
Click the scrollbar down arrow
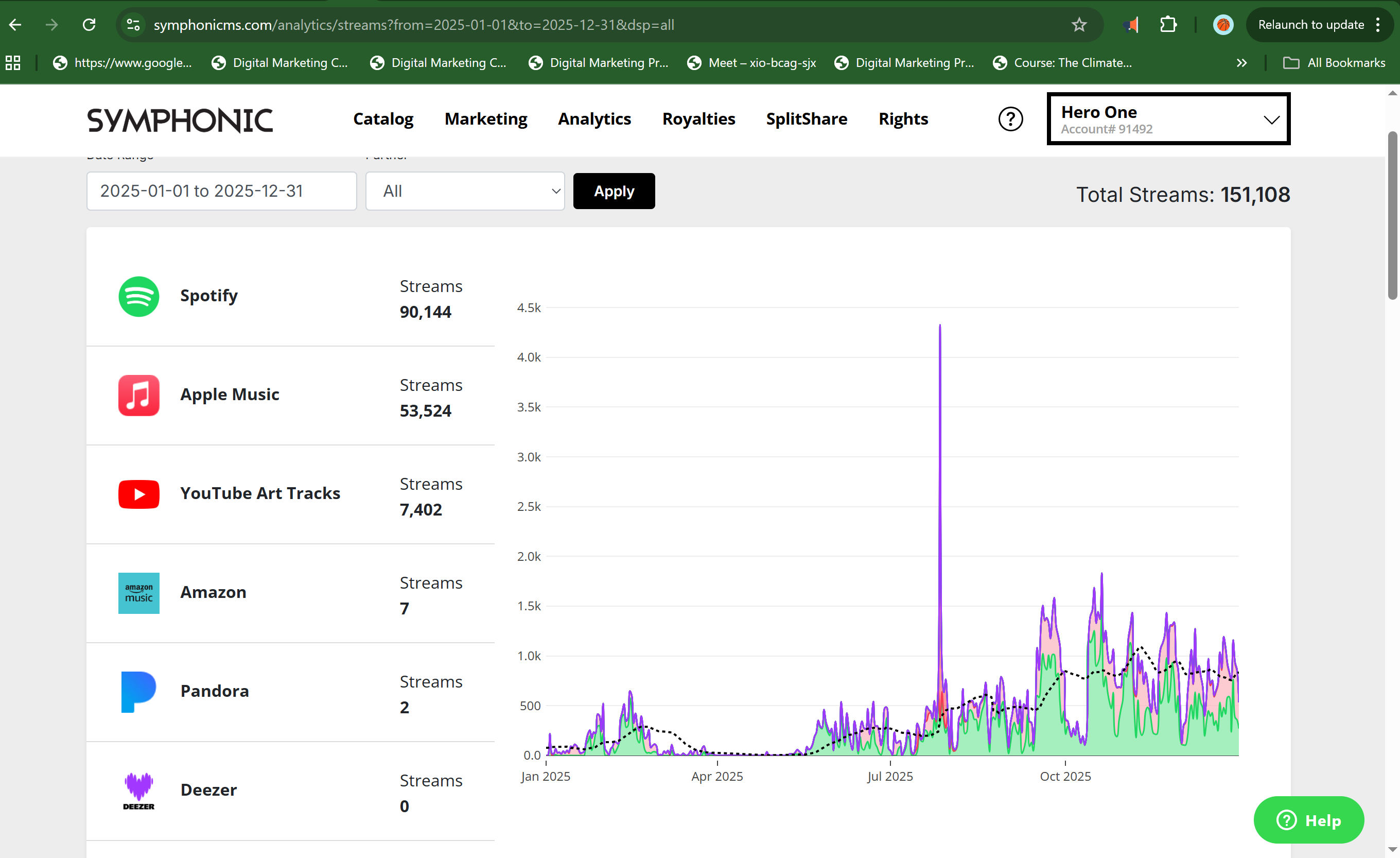tap(1392, 849)
